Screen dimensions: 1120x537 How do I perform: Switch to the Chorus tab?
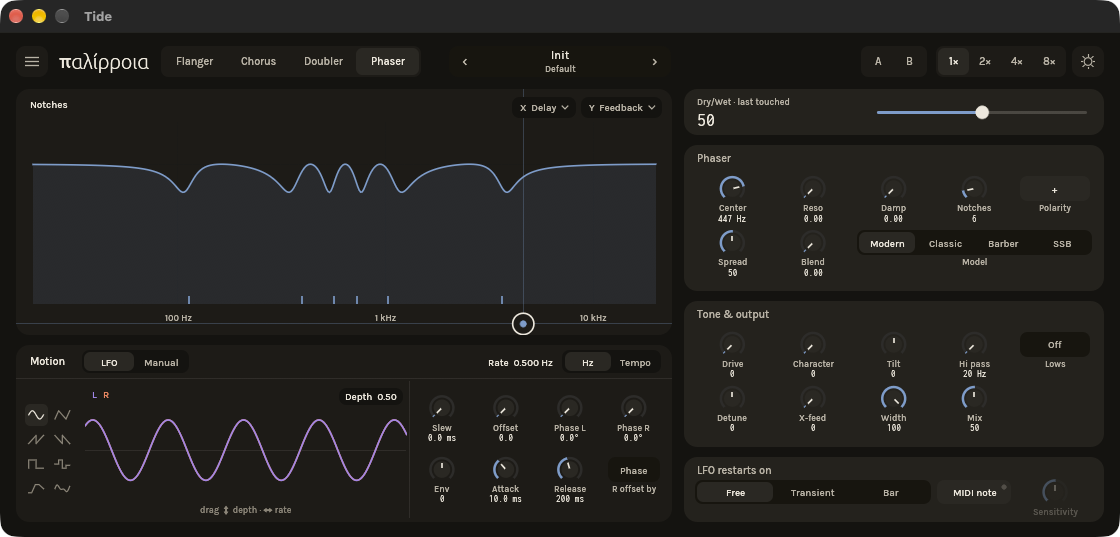tap(258, 61)
